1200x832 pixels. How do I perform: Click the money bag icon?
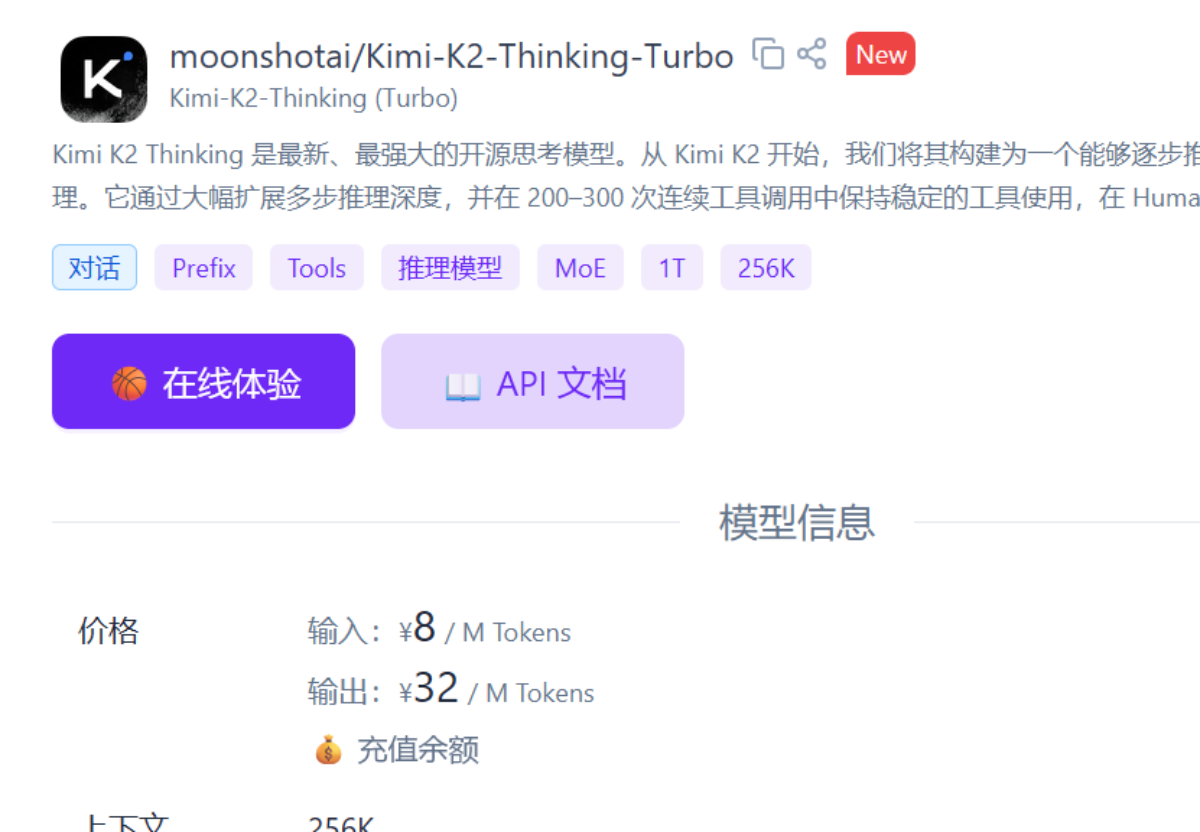[328, 749]
